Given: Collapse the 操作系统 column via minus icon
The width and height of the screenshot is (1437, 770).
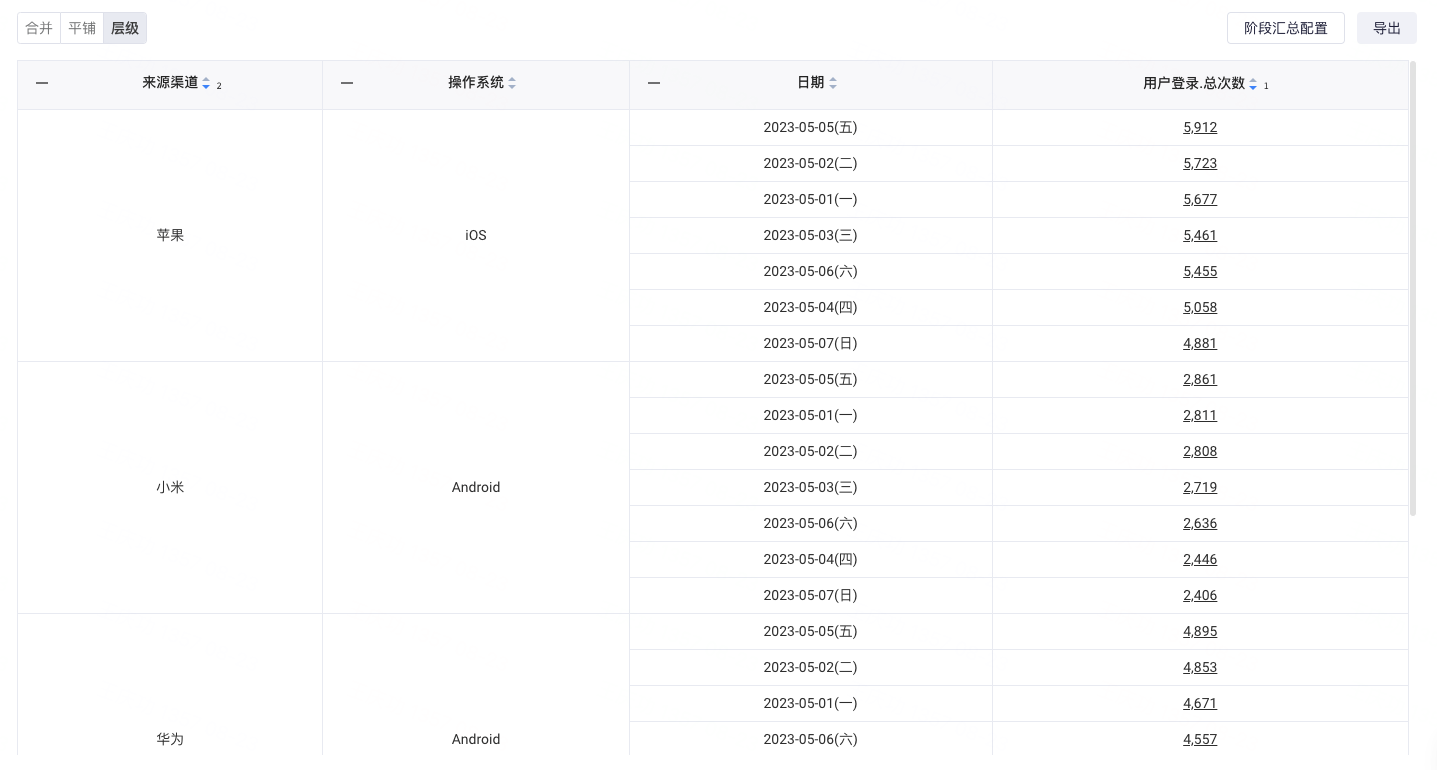Looking at the screenshot, I should pyautogui.click(x=347, y=83).
